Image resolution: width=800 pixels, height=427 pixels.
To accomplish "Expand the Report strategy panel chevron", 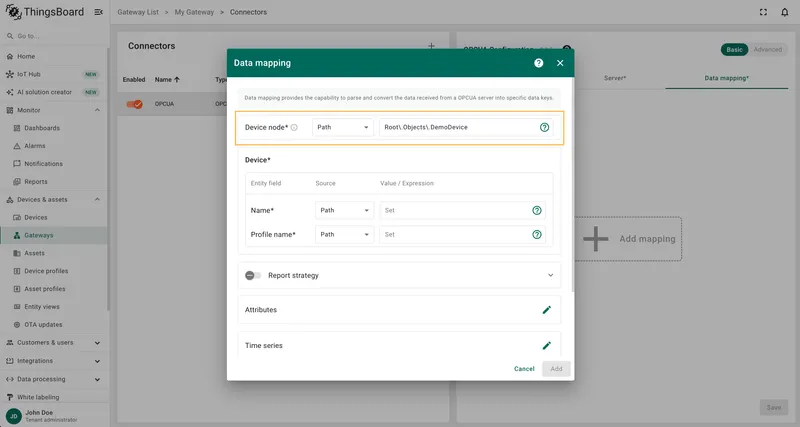I will (x=551, y=275).
